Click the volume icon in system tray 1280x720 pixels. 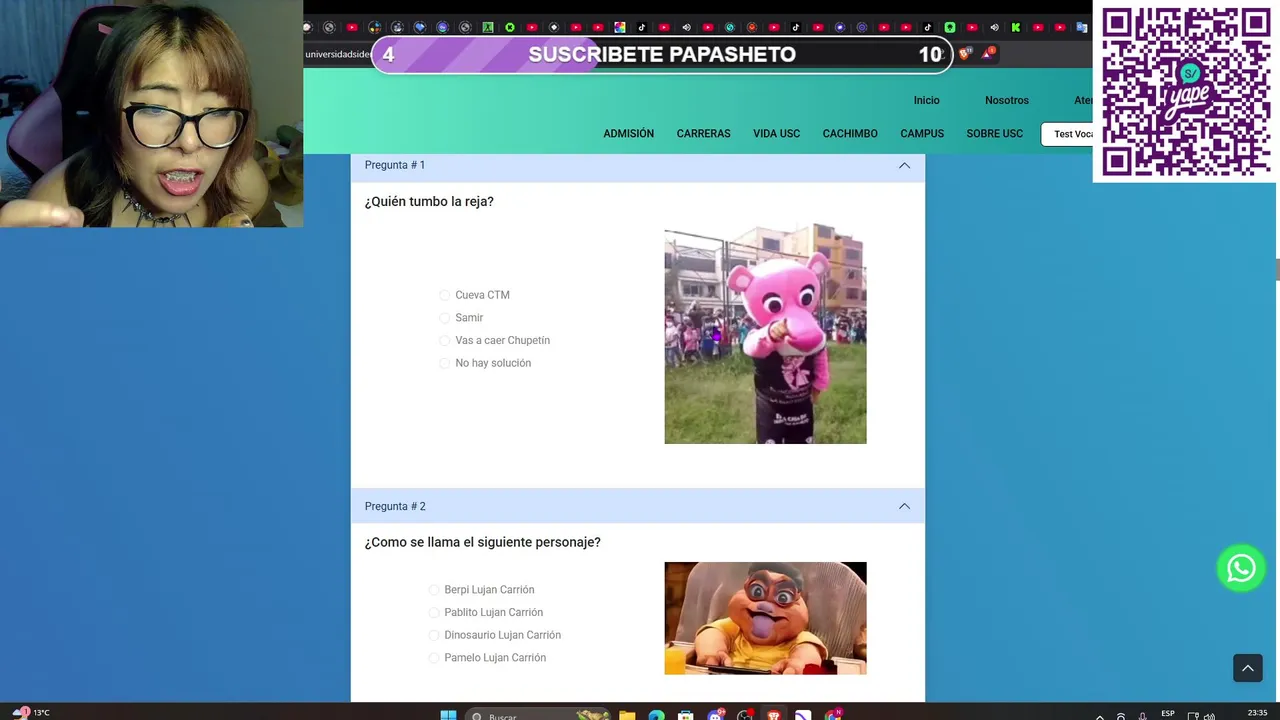pyautogui.click(x=1209, y=716)
